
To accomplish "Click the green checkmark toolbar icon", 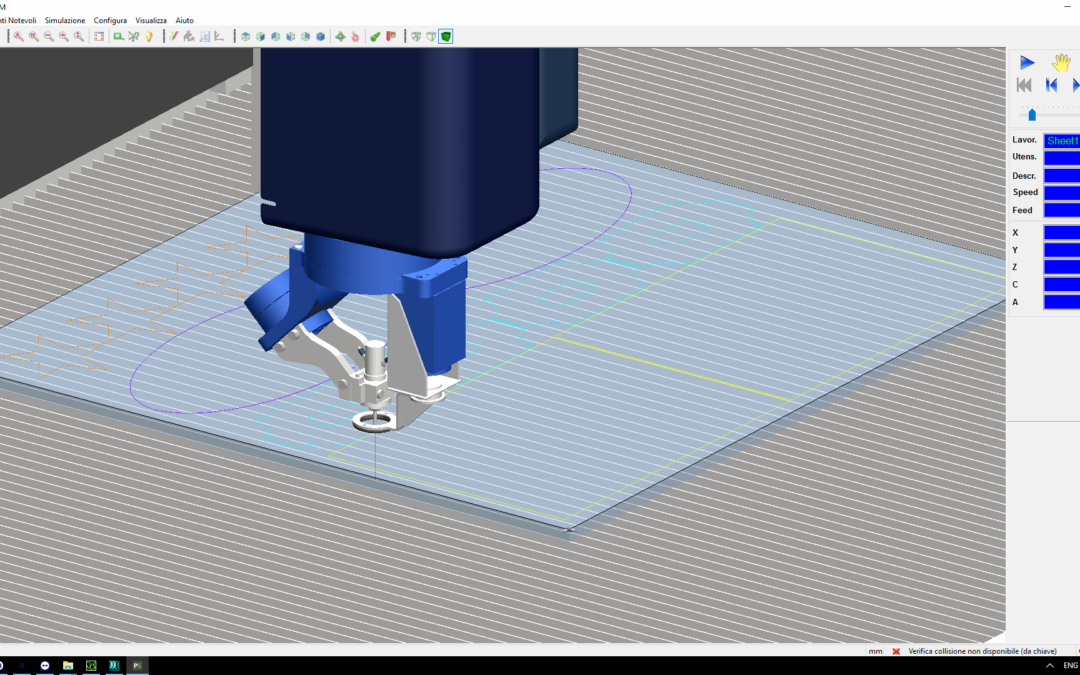I will (x=375, y=36).
